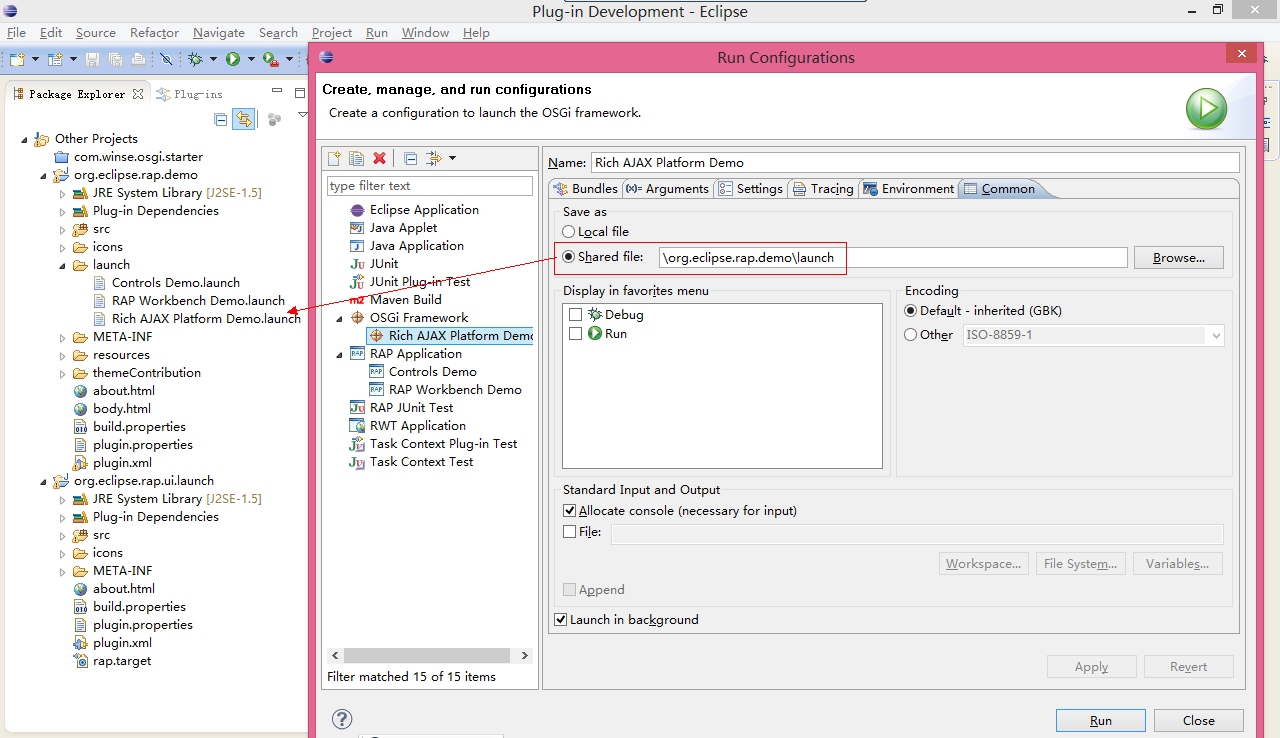Image resolution: width=1280 pixels, height=738 pixels.
Task: Select the Other encoding radio button
Action: tap(910, 335)
